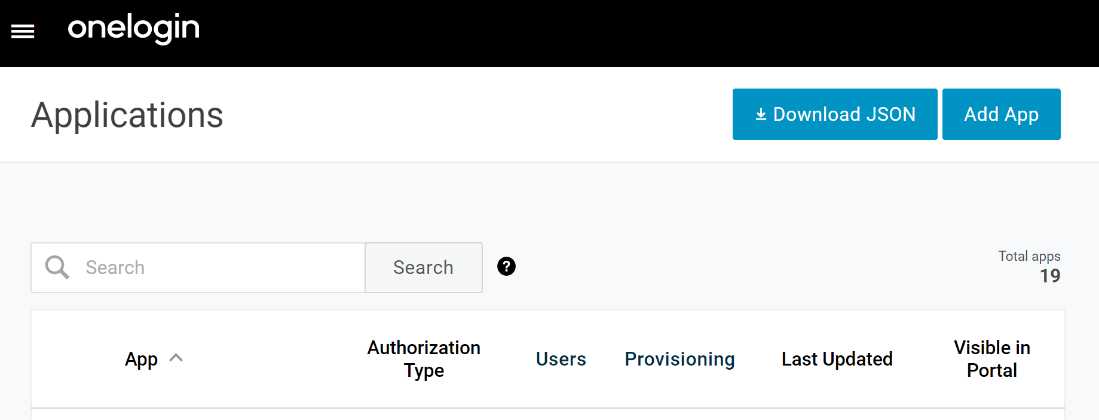Image resolution: width=1099 pixels, height=420 pixels.
Task: Open the hamburger navigation menu
Action: [x=23, y=32]
